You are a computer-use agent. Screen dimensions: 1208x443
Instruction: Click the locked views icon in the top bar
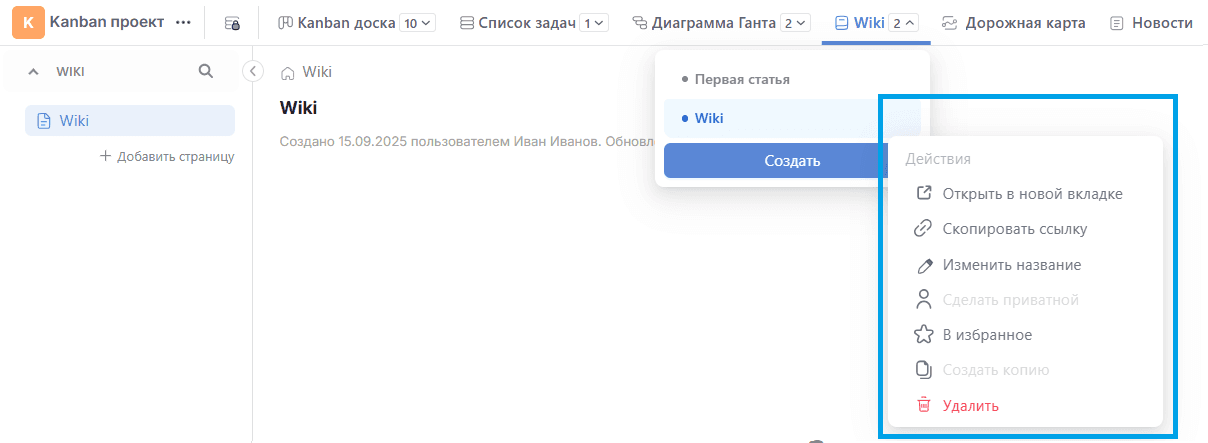[x=232, y=22]
